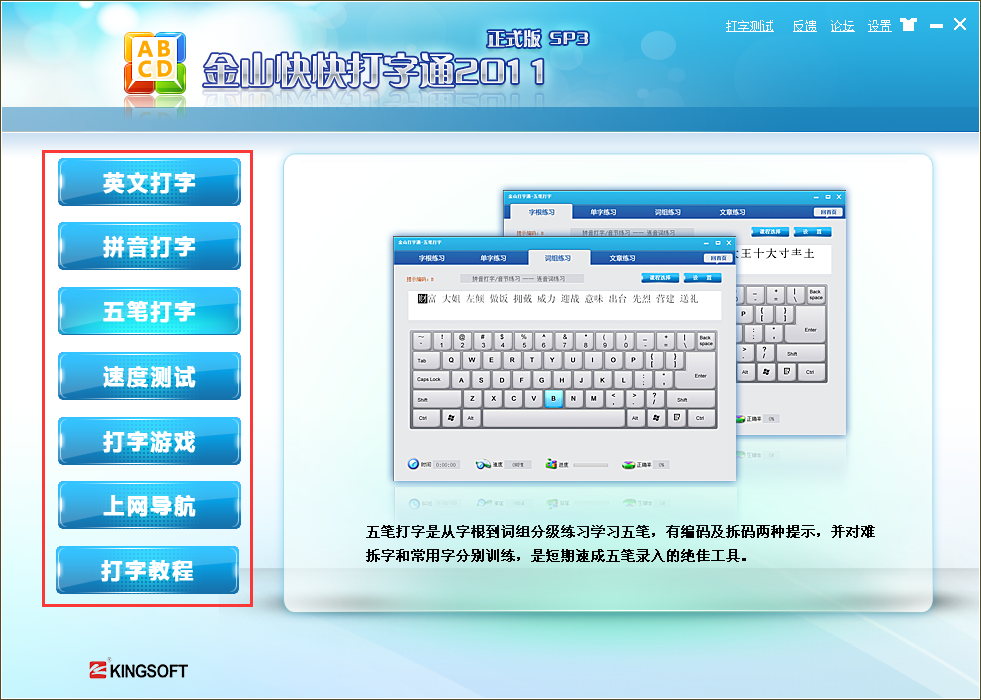Click the 金山快快打字通2011 title text
This screenshot has height=700, width=981.
(x=374, y=72)
